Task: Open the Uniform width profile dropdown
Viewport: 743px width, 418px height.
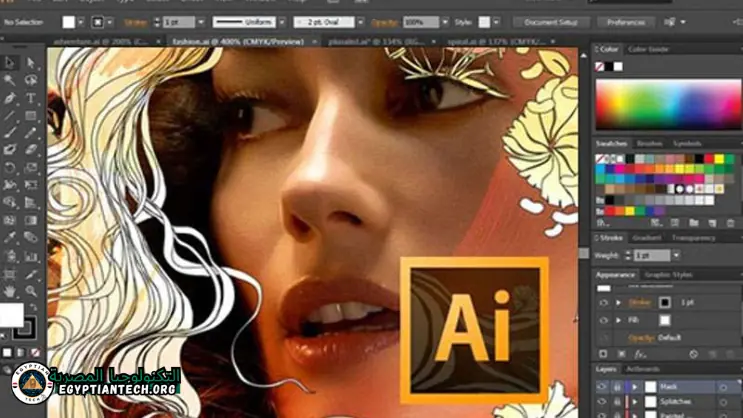Action: pos(282,22)
